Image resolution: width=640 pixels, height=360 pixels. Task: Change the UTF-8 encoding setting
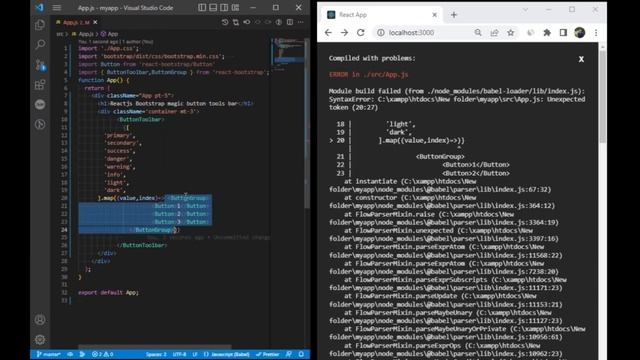coord(179,354)
